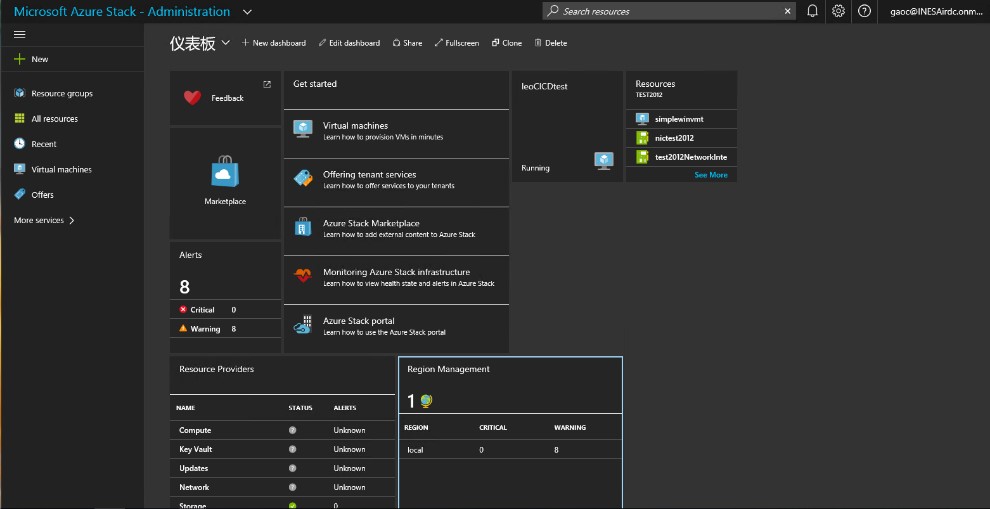This screenshot has height=509, width=990.
Task: Click the Azure Stack portal cloud icon
Action: (x=303, y=325)
